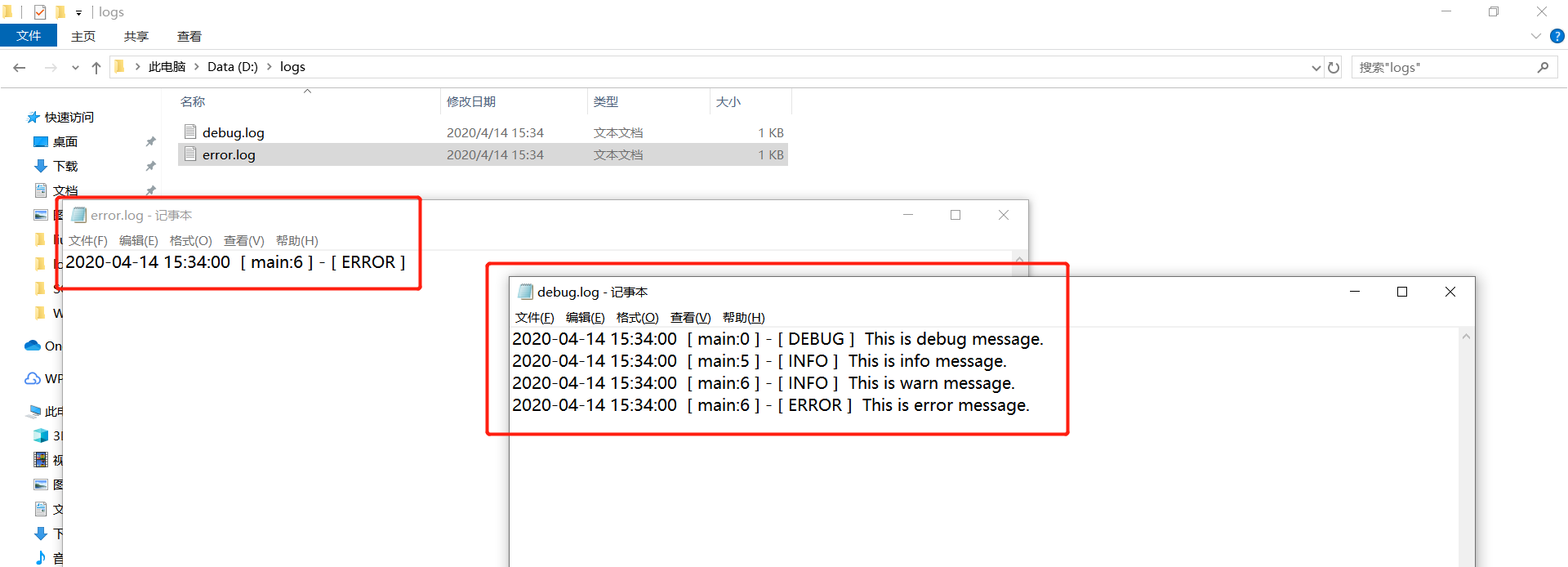This screenshot has height=567, width=1568.
Task: Click the debug.log scrollbar up arrow
Action: [x=1467, y=337]
